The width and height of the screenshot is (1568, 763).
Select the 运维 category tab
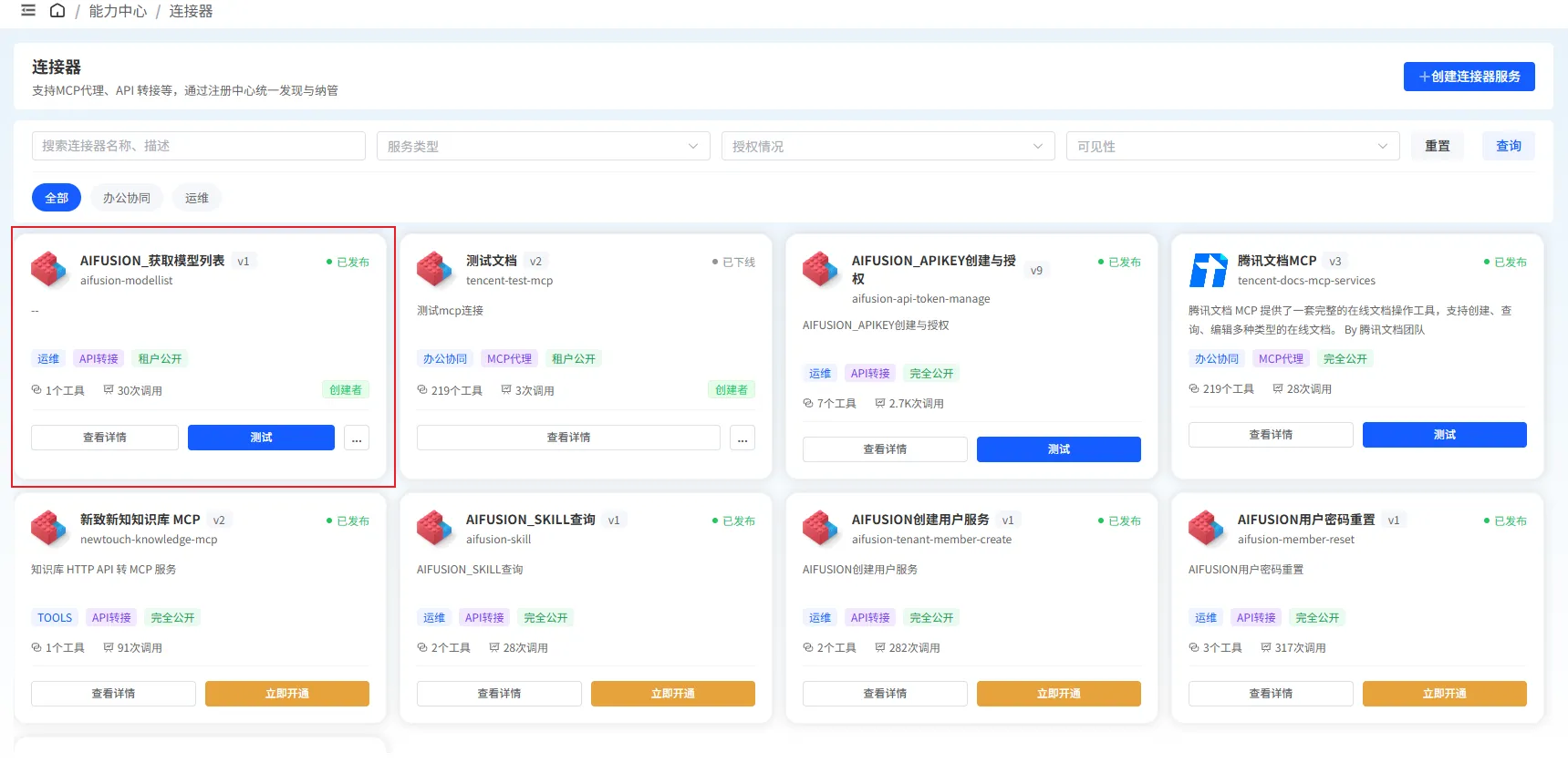coord(197,198)
